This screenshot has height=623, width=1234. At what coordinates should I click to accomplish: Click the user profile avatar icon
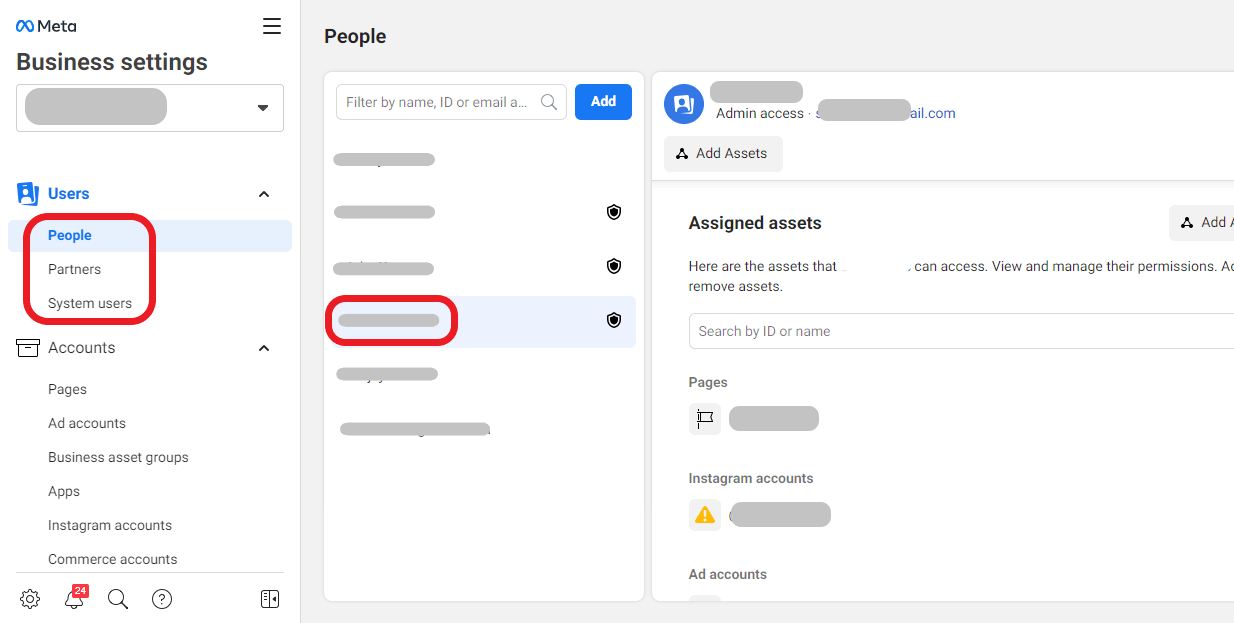[x=684, y=104]
